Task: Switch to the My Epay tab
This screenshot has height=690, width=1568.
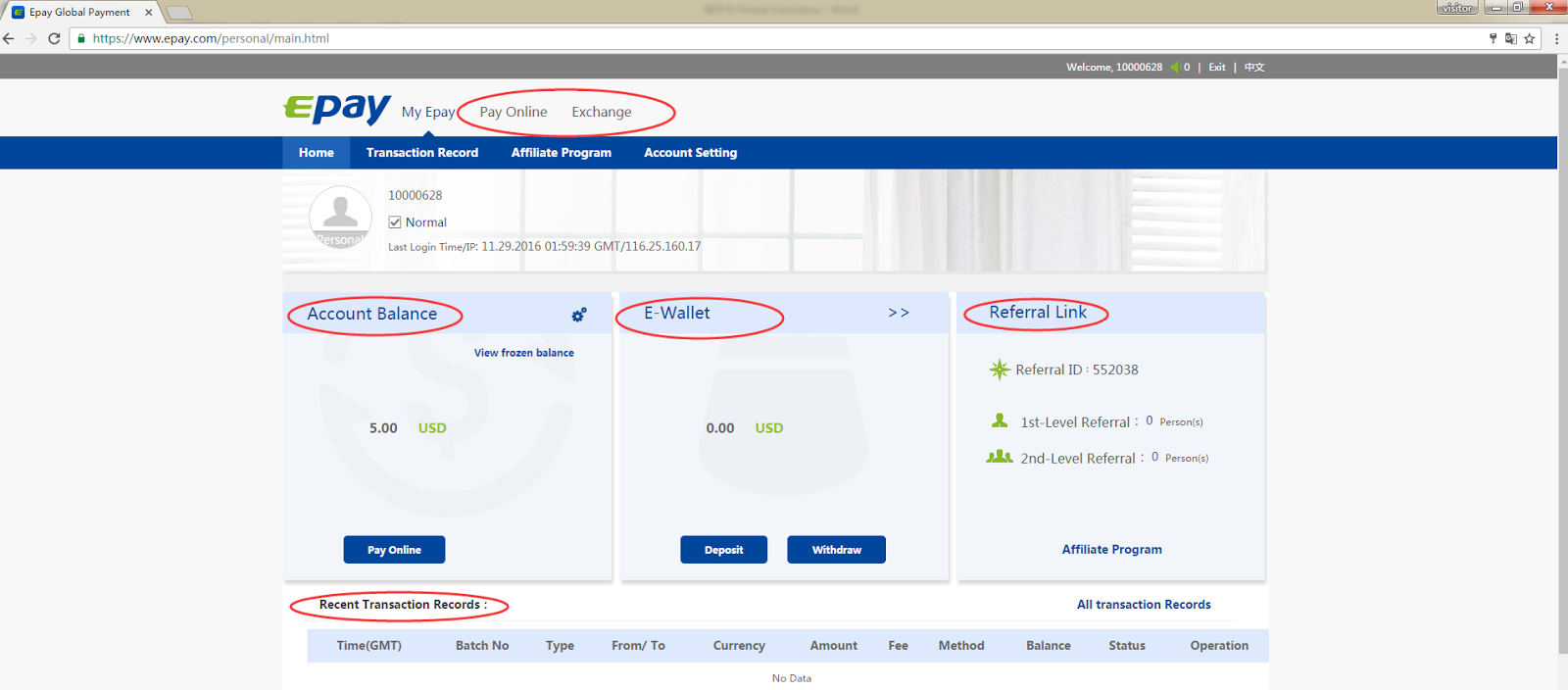Action: pos(428,112)
